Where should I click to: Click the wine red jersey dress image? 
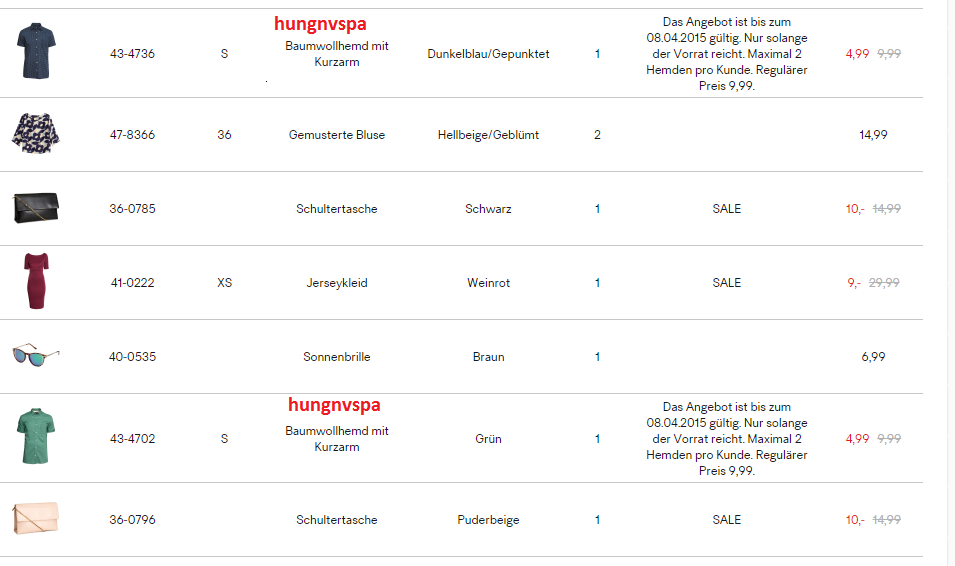pyautogui.click(x=36, y=281)
